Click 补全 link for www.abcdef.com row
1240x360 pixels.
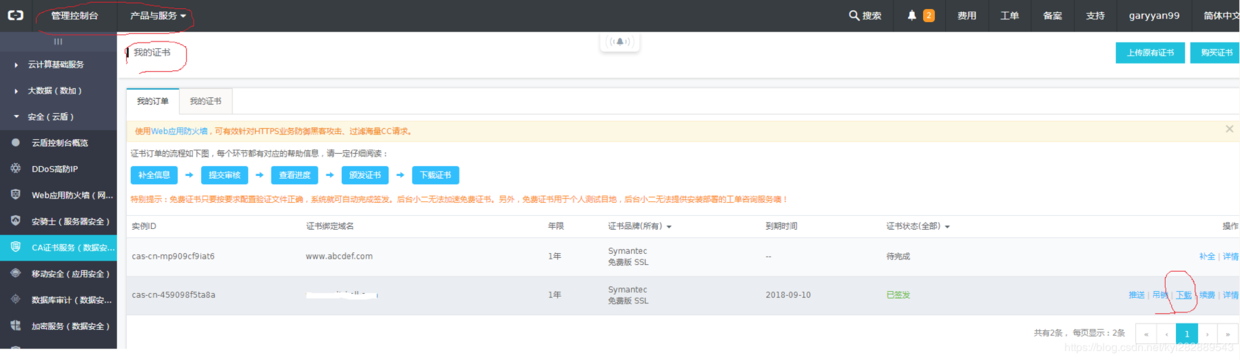click(x=1207, y=256)
